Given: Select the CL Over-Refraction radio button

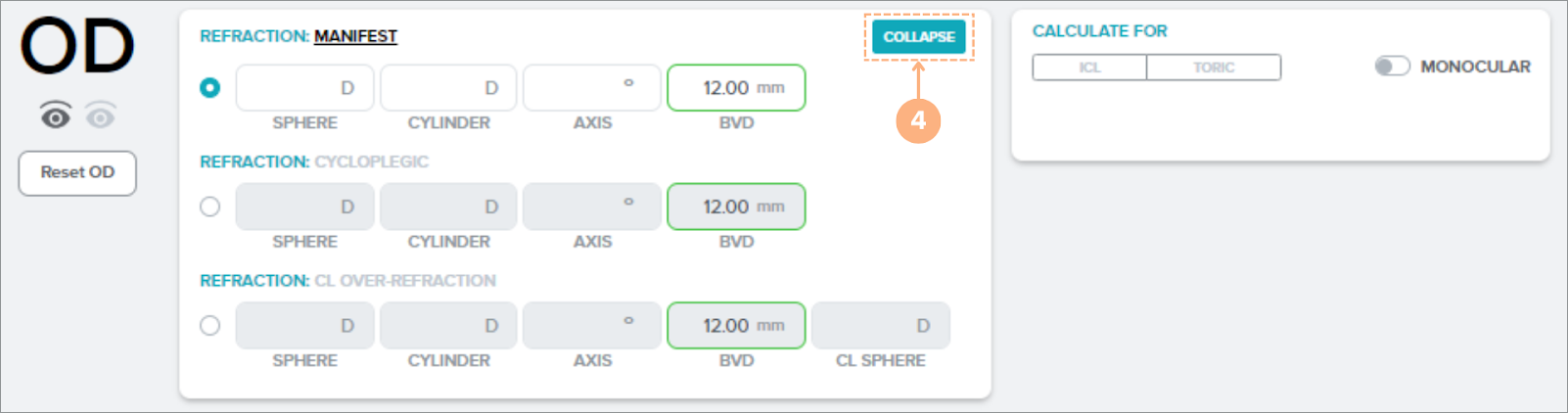Looking at the screenshot, I should tap(210, 326).
